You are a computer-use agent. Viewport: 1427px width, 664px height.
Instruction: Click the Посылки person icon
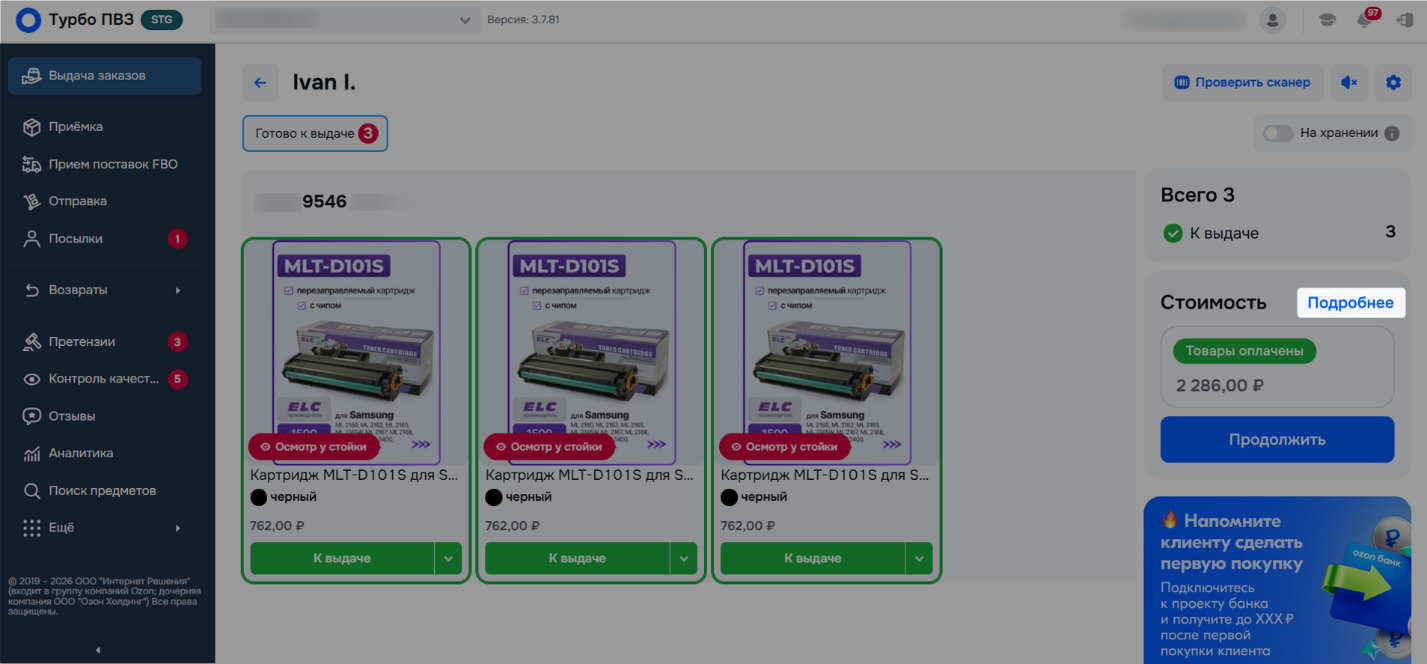32,239
